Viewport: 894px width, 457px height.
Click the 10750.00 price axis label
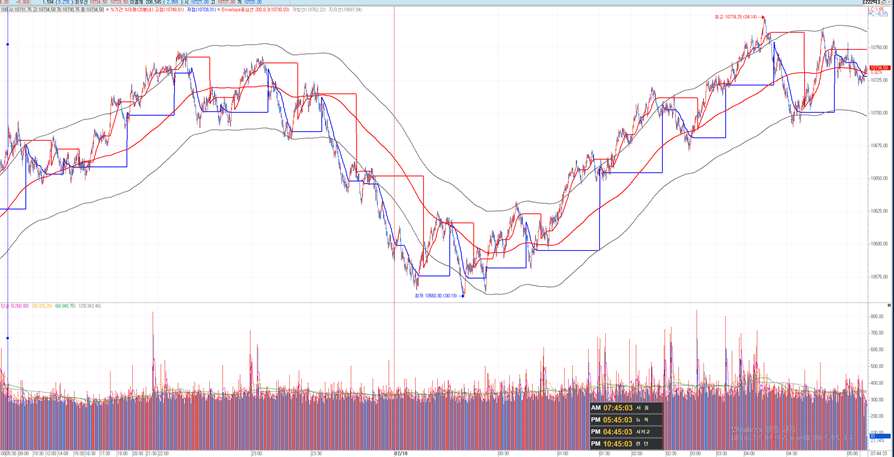pyautogui.click(x=879, y=47)
